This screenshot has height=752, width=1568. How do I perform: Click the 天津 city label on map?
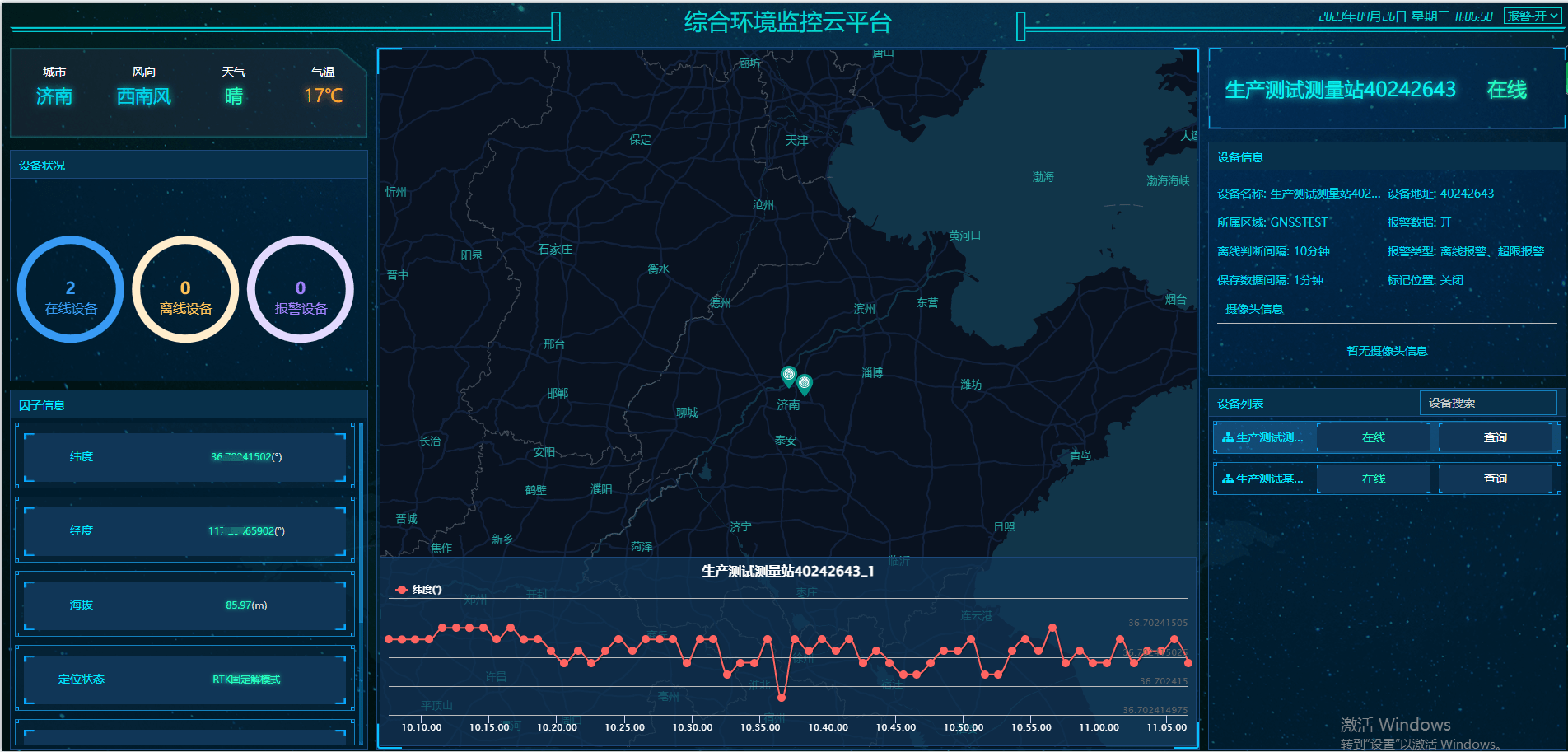(797, 141)
